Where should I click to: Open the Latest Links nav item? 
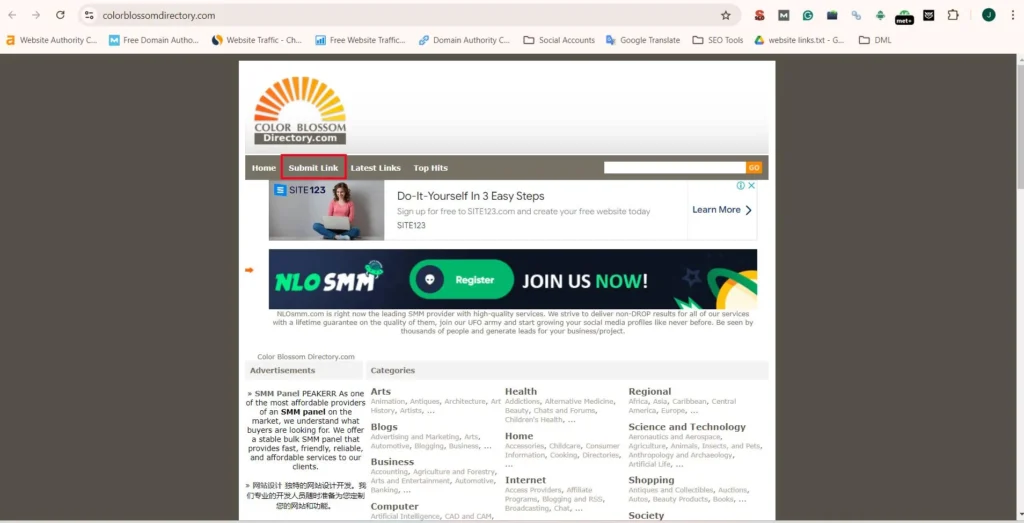tap(376, 168)
